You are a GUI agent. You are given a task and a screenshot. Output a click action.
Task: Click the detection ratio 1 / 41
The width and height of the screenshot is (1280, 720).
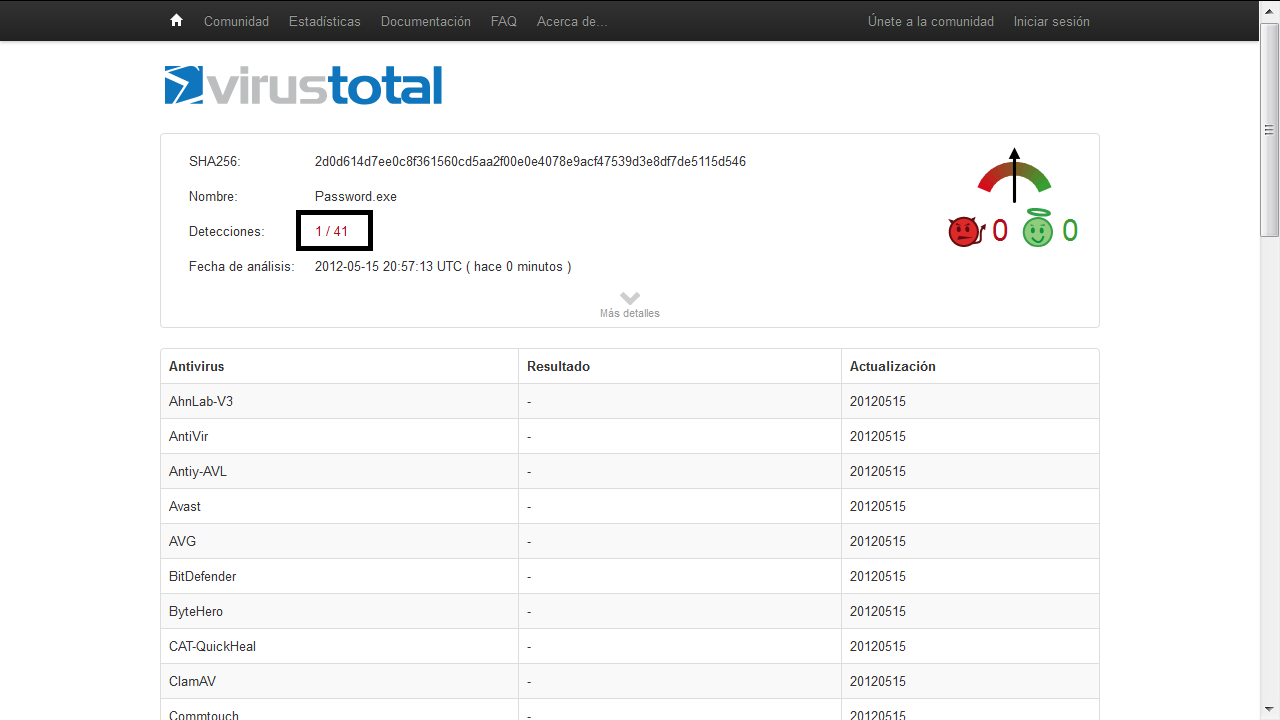coord(332,231)
